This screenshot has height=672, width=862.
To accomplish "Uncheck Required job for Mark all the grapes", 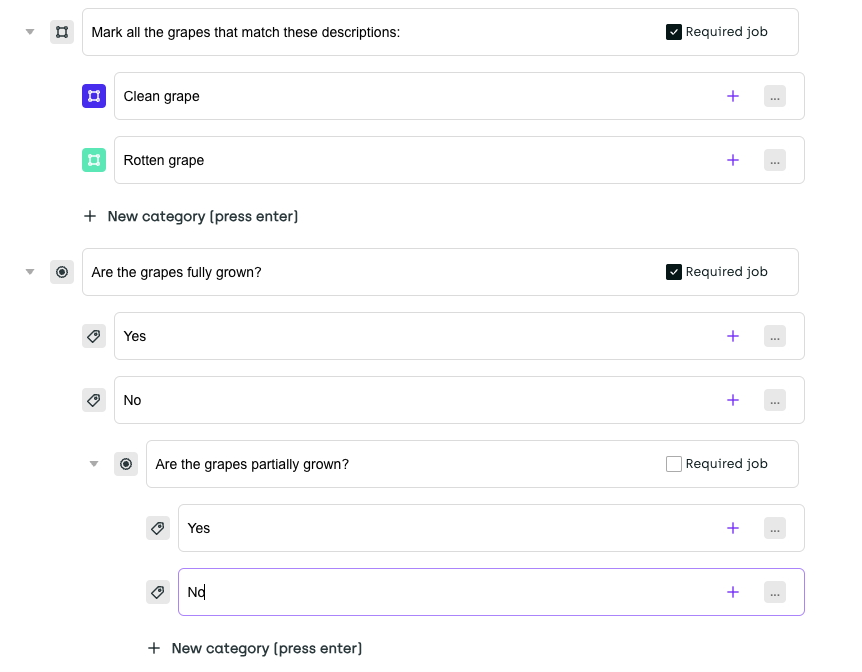I will (x=674, y=32).
